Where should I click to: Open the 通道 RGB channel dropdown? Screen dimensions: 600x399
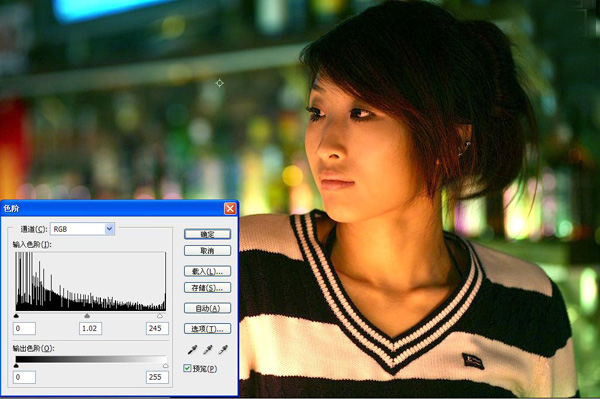82,229
